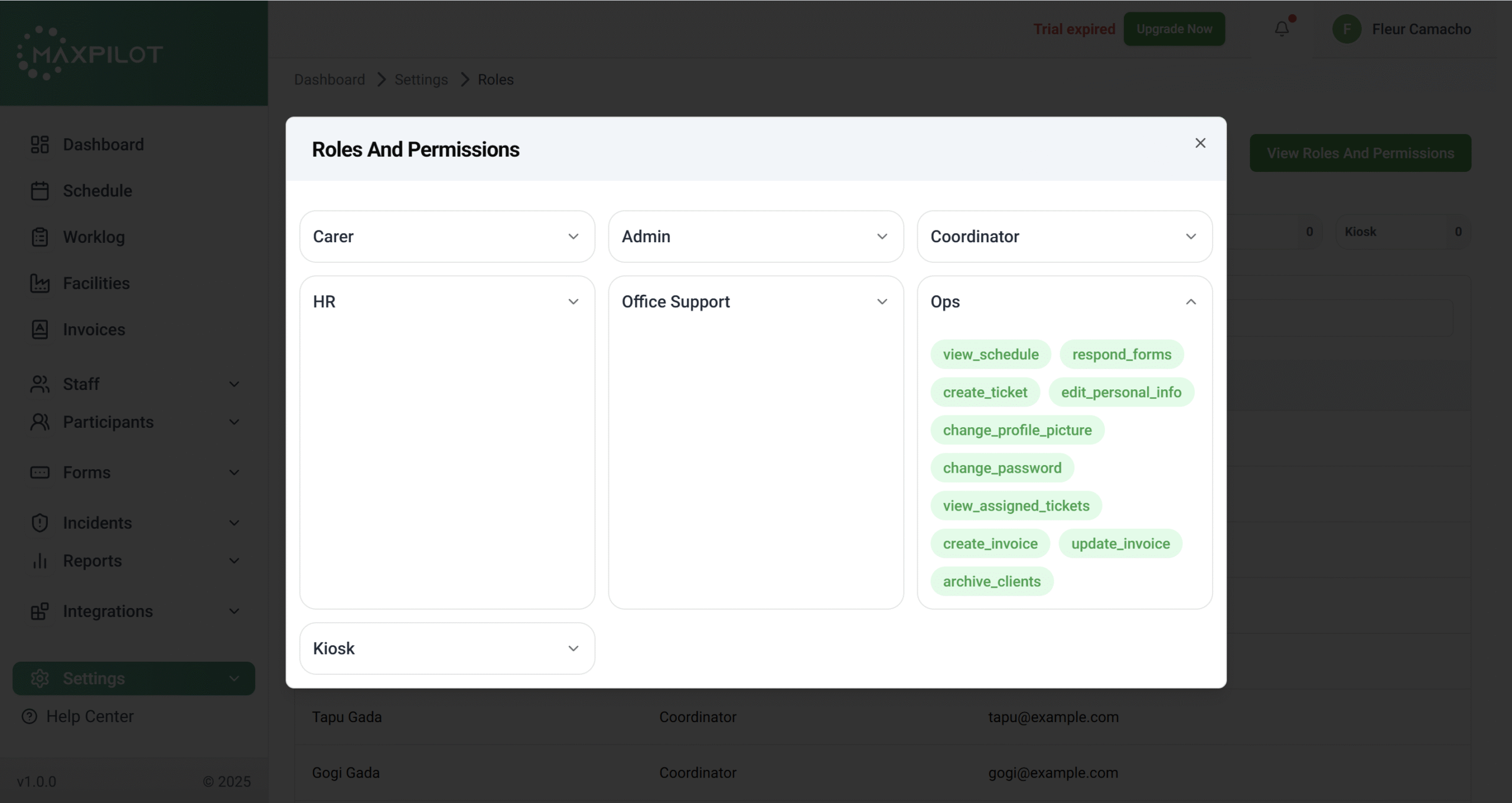Image resolution: width=1512 pixels, height=803 pixels.
Task: Expand the Admin role card
Action: [x=882, y=236]
